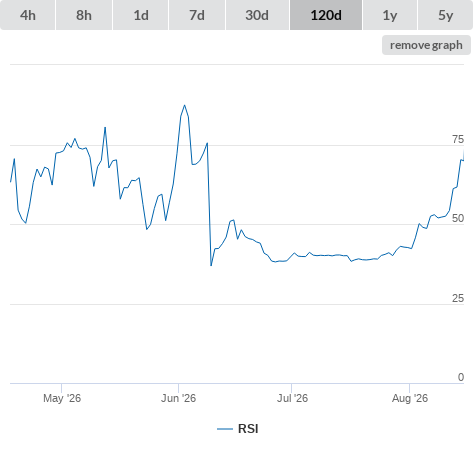Select the 30d range tab
This screenshot has height=455, width=474.
(257, 15)
